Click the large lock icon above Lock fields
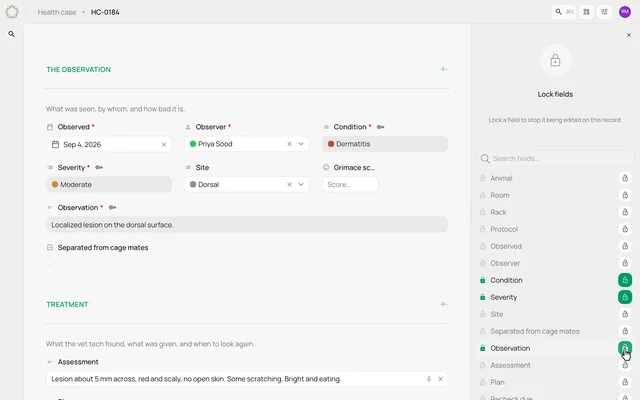The image size is (640, 400). [555, 60]
